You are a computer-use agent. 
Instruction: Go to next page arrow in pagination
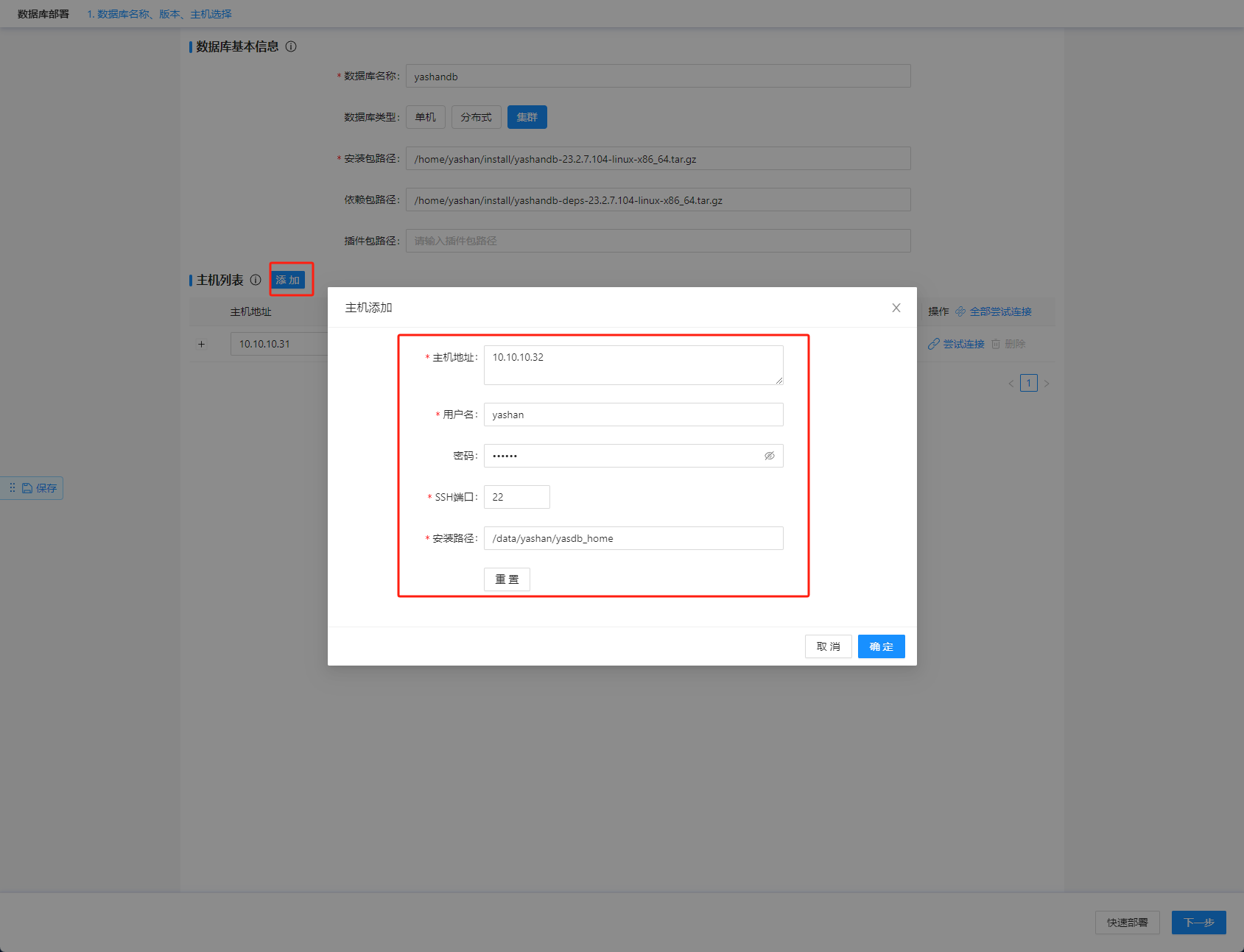tap(1047, 383)
